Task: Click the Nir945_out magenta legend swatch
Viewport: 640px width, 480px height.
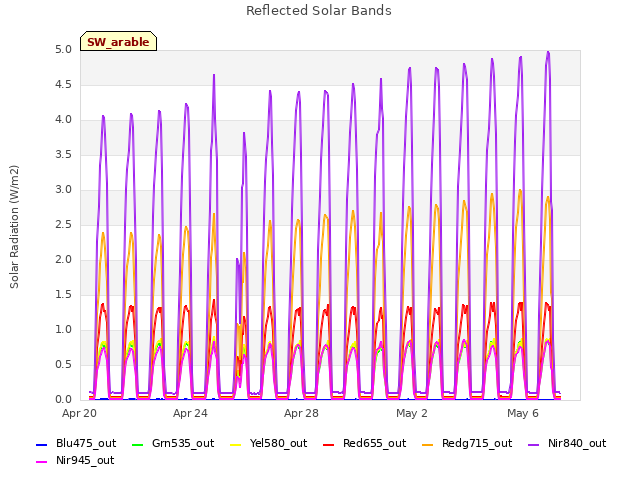Action: click(42, 462)
